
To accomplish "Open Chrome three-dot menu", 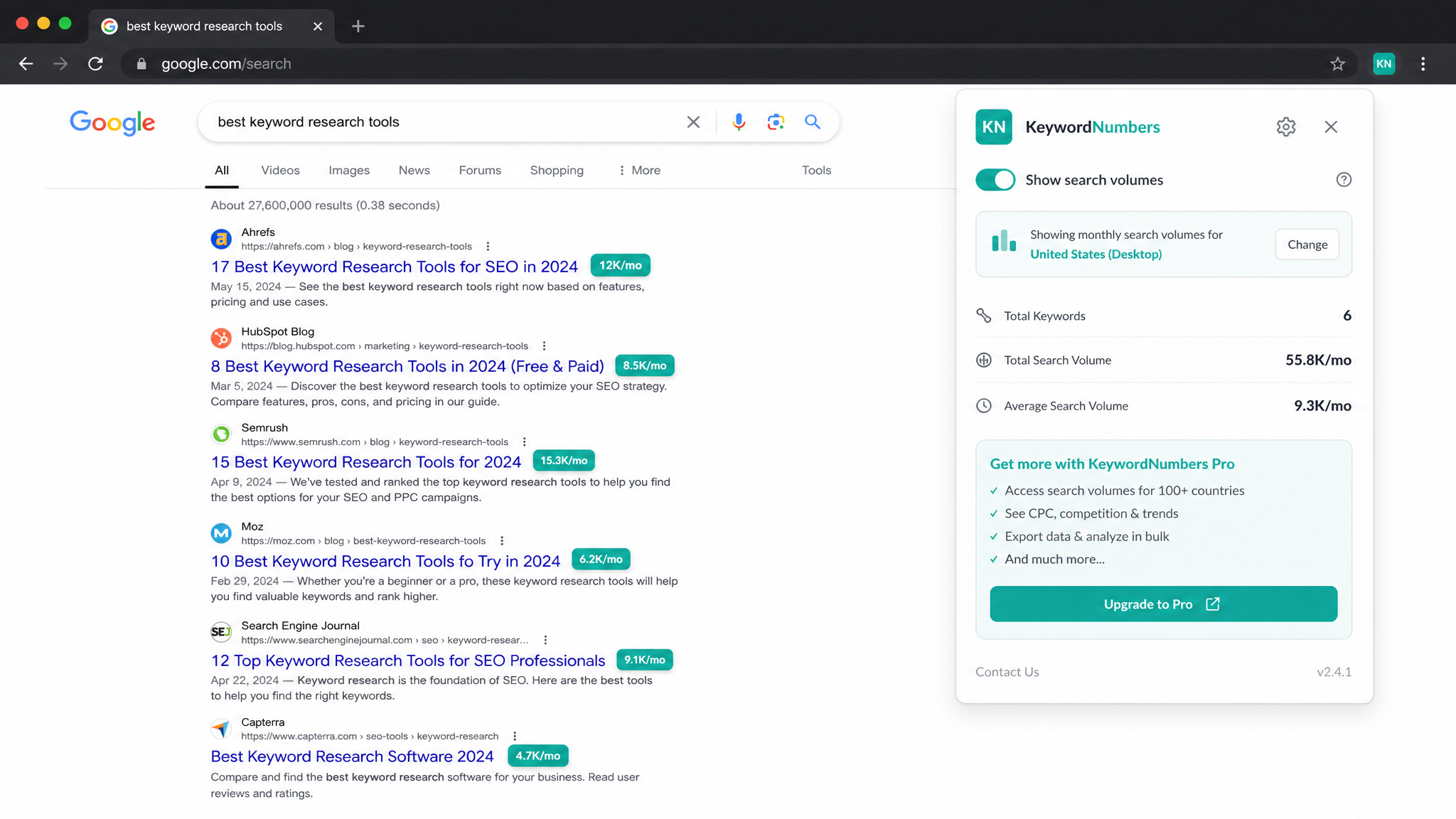I will 1423,64.
